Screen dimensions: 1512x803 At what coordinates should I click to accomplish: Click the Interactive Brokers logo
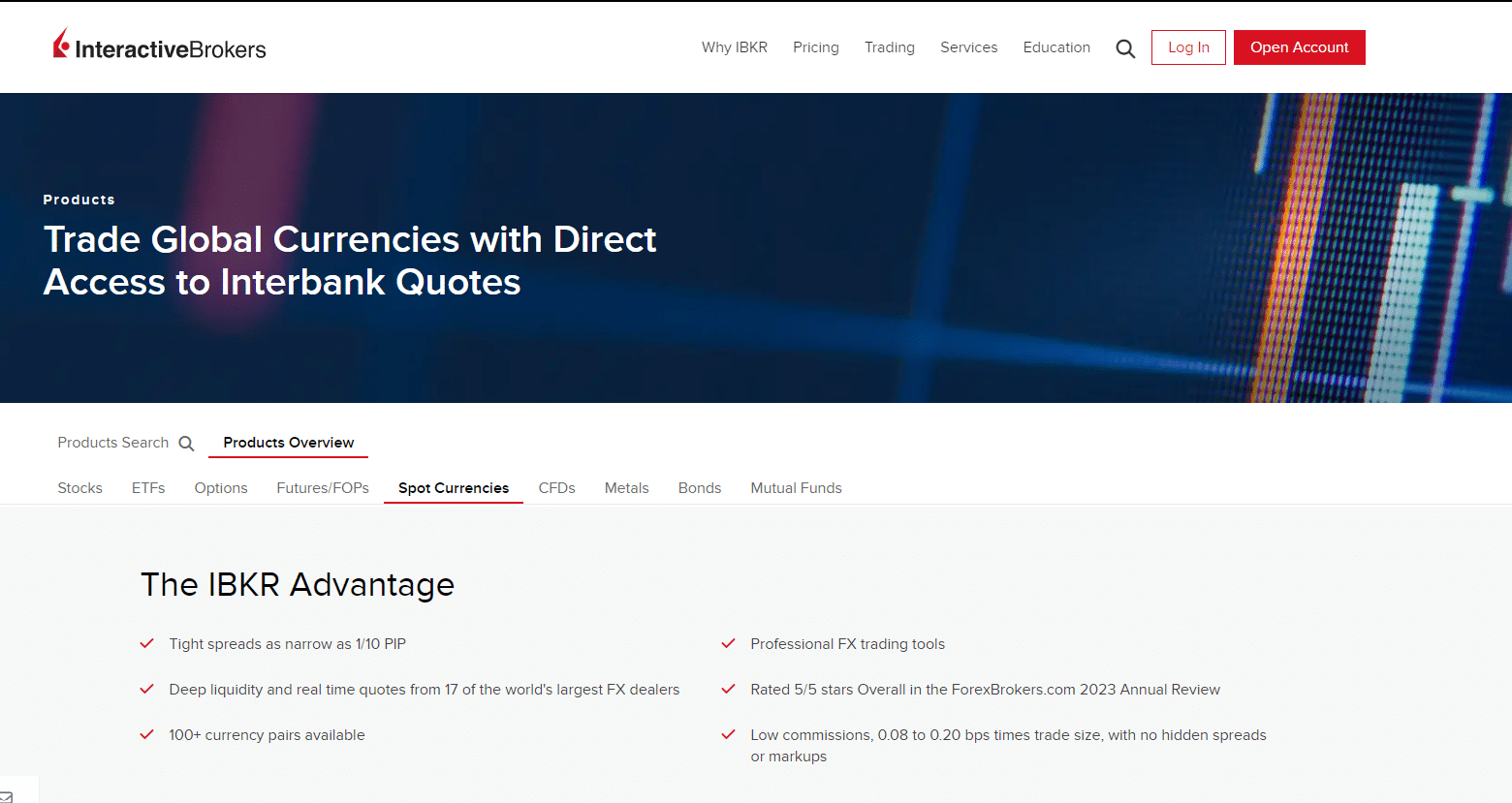(x=160, y=46)
